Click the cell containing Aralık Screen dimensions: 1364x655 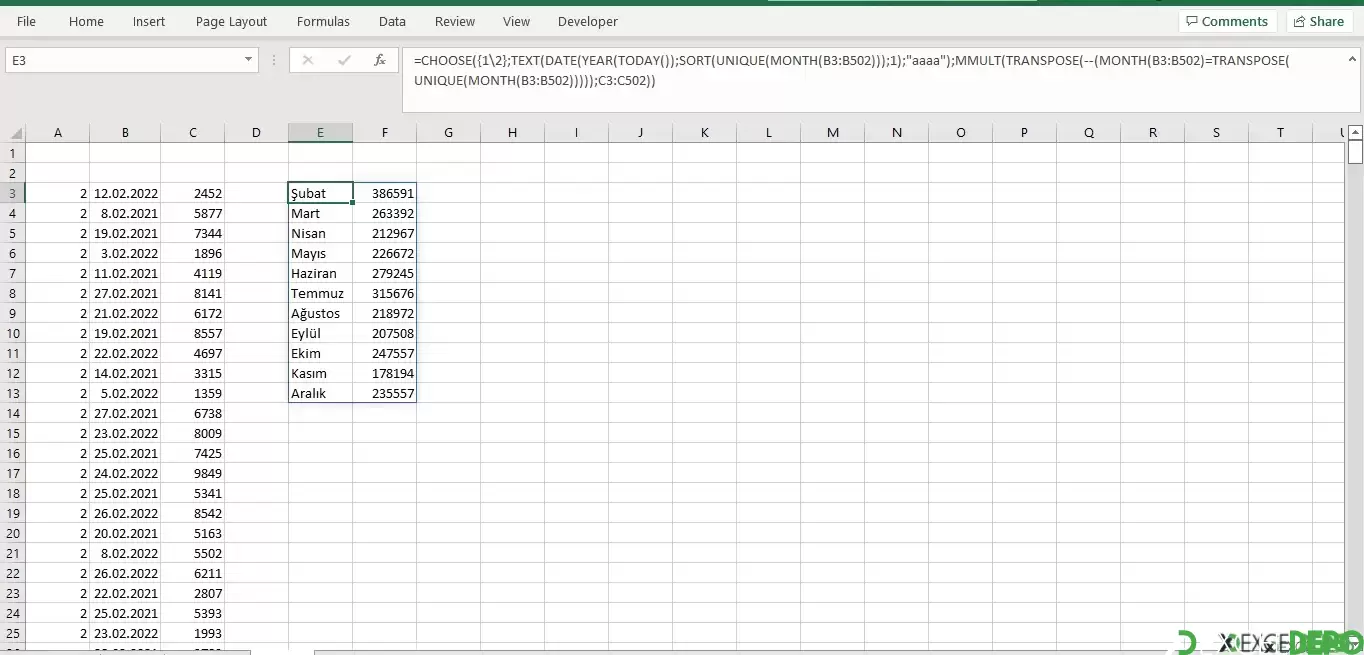320,393
